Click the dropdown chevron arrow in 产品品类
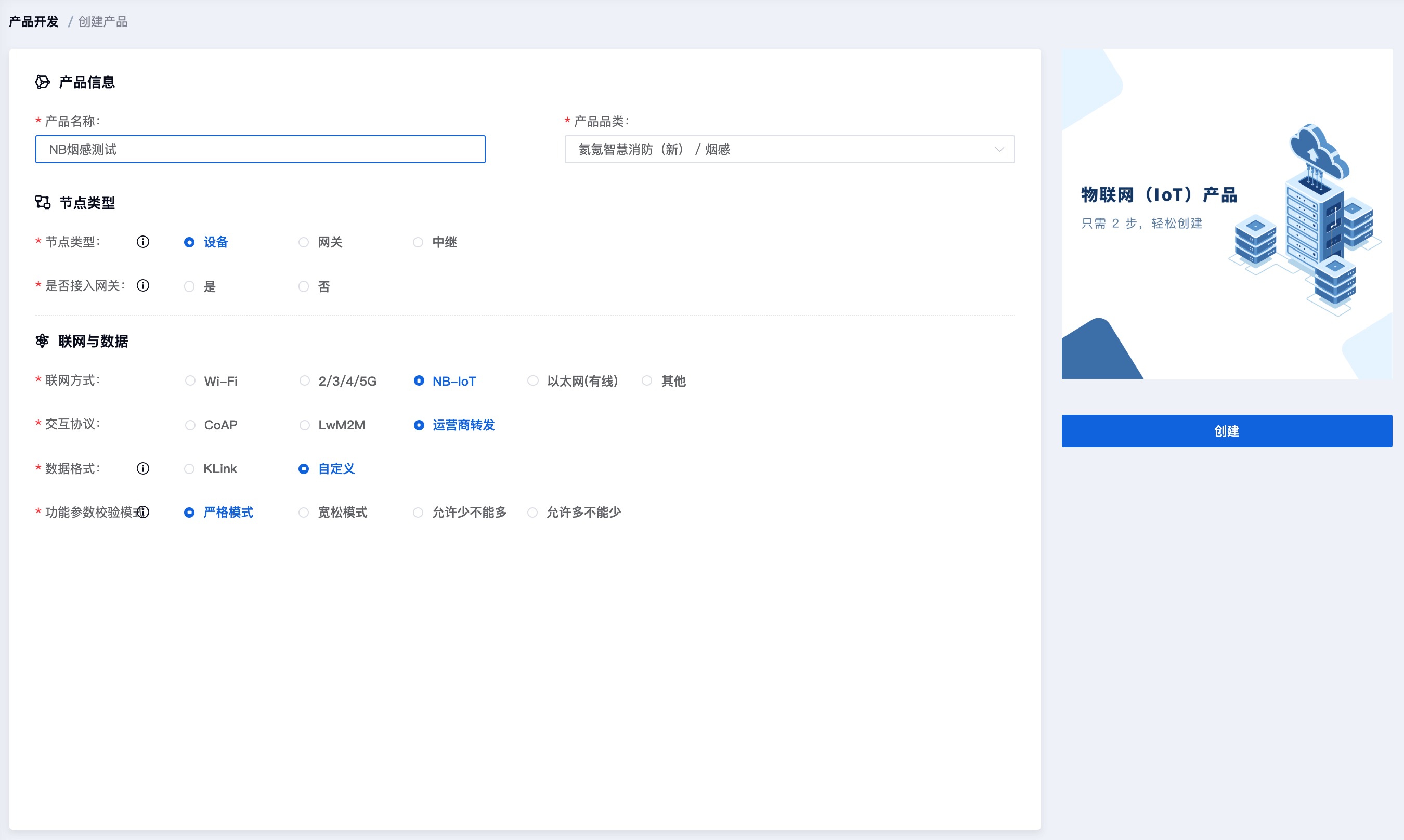Viewport: 1404px width, 840px height. pos(999,149)
